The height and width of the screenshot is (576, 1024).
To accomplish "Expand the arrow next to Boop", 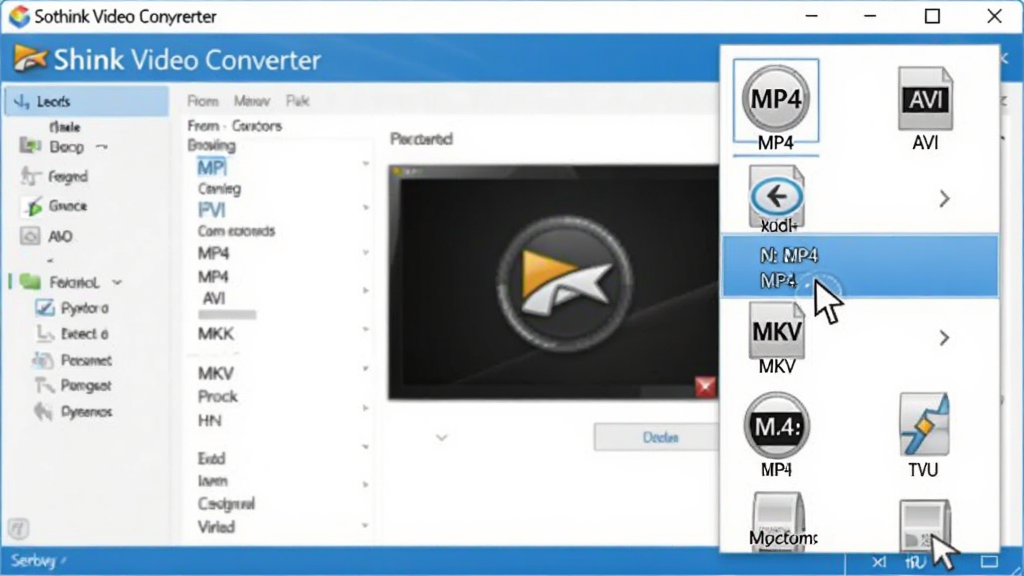I will coord(101,147).
